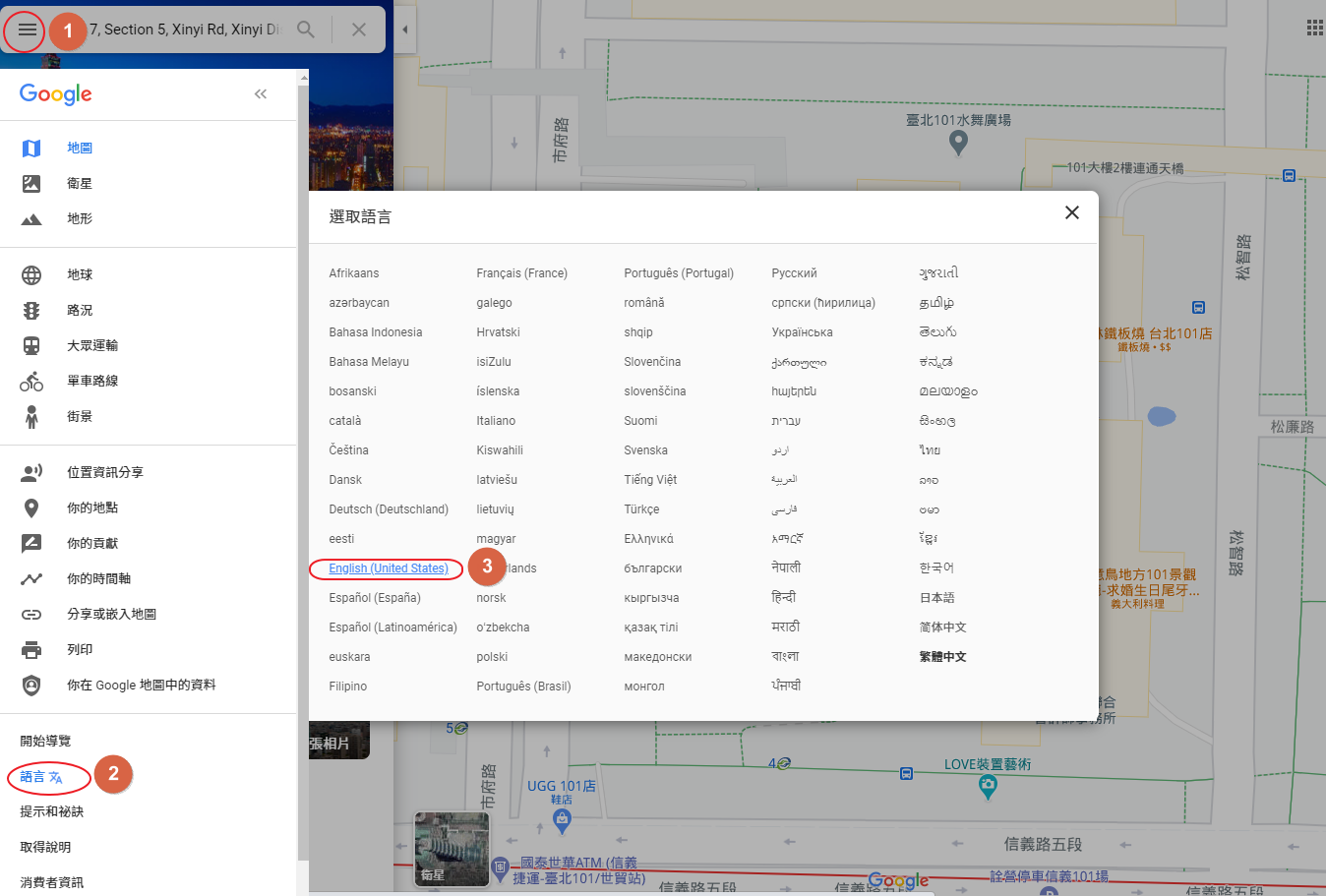1326x896 pixels.
Task: Clear the search box with X
Action: (x=359, y=30)
